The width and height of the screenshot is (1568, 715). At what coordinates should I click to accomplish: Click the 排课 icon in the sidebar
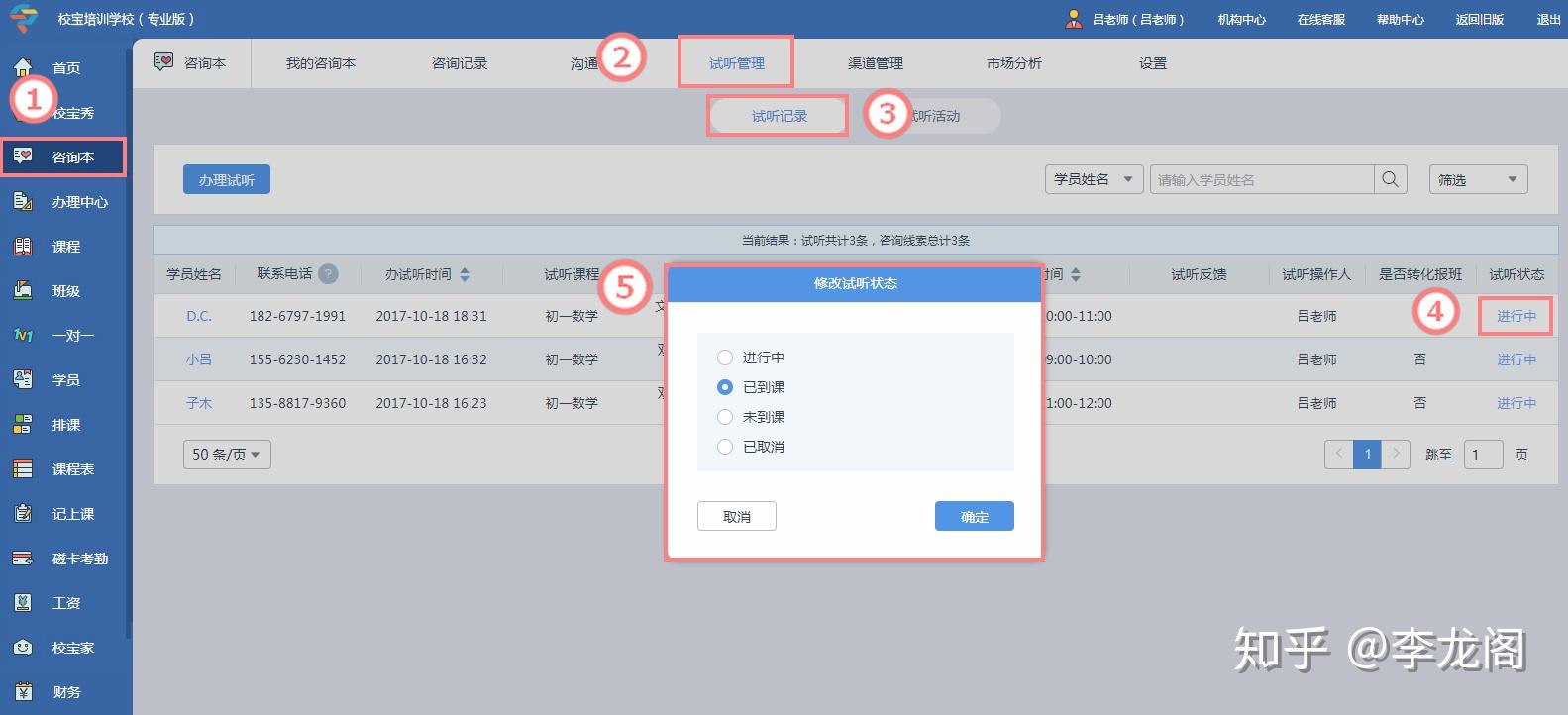[x=23, y=424]
